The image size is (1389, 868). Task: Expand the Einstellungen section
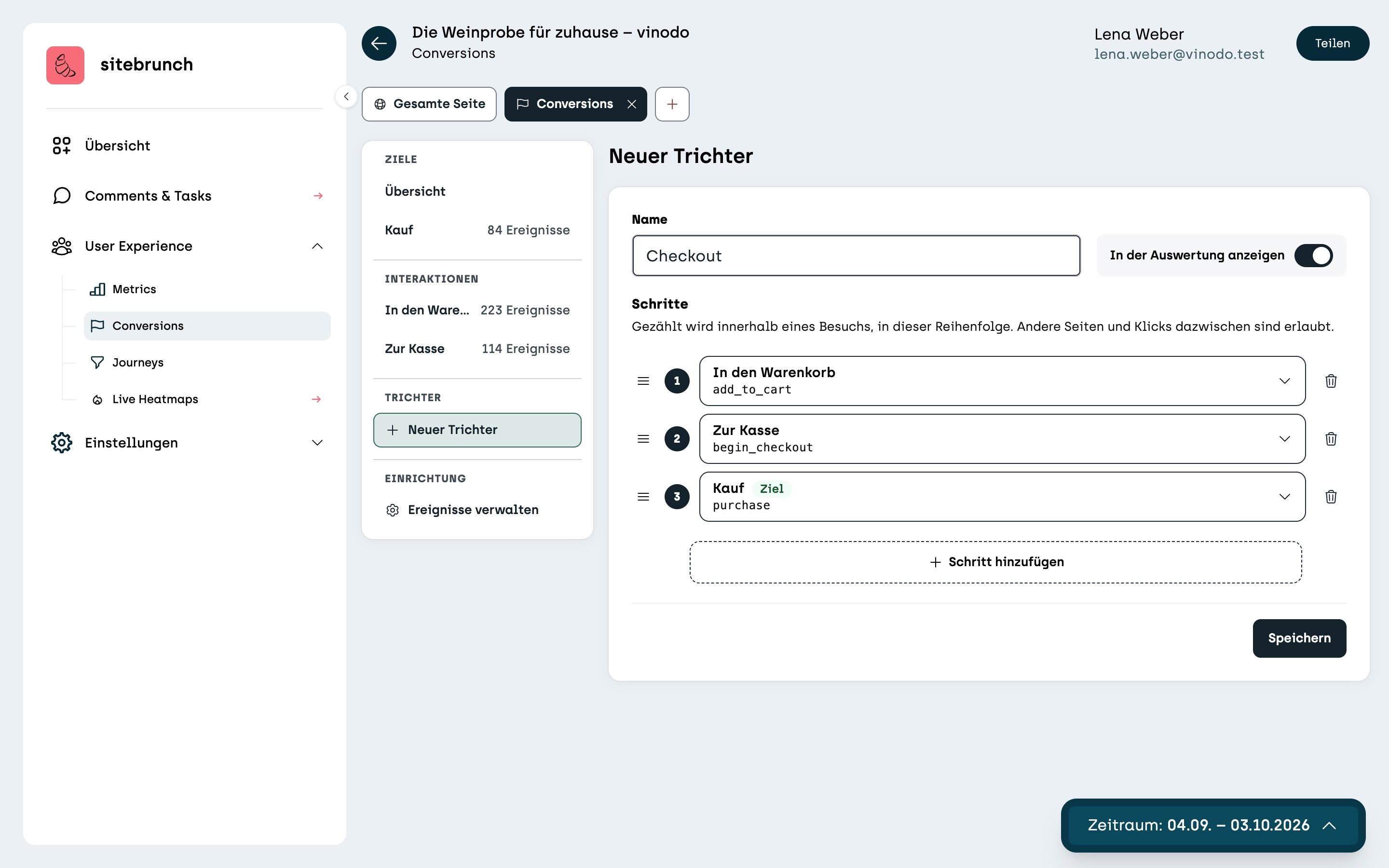point(317,443)
